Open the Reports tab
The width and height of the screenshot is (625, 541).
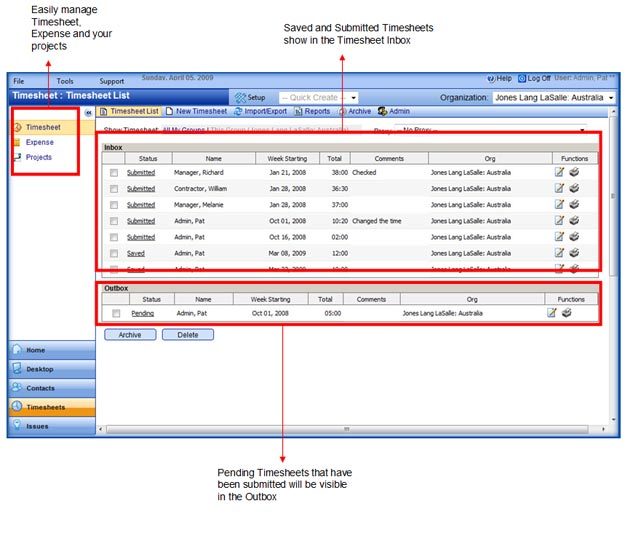tap(312, 111)
